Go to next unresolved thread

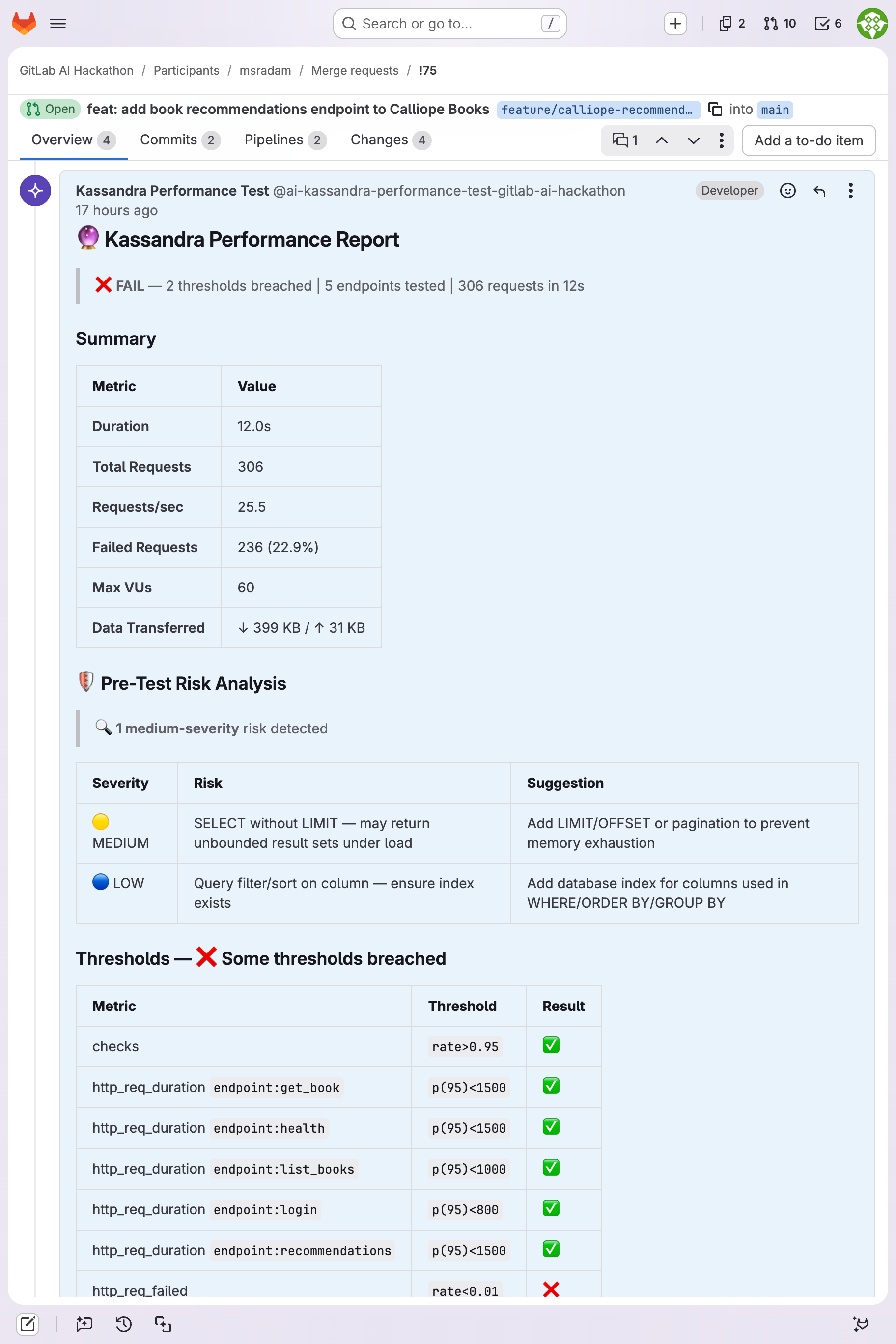(693, 140)
